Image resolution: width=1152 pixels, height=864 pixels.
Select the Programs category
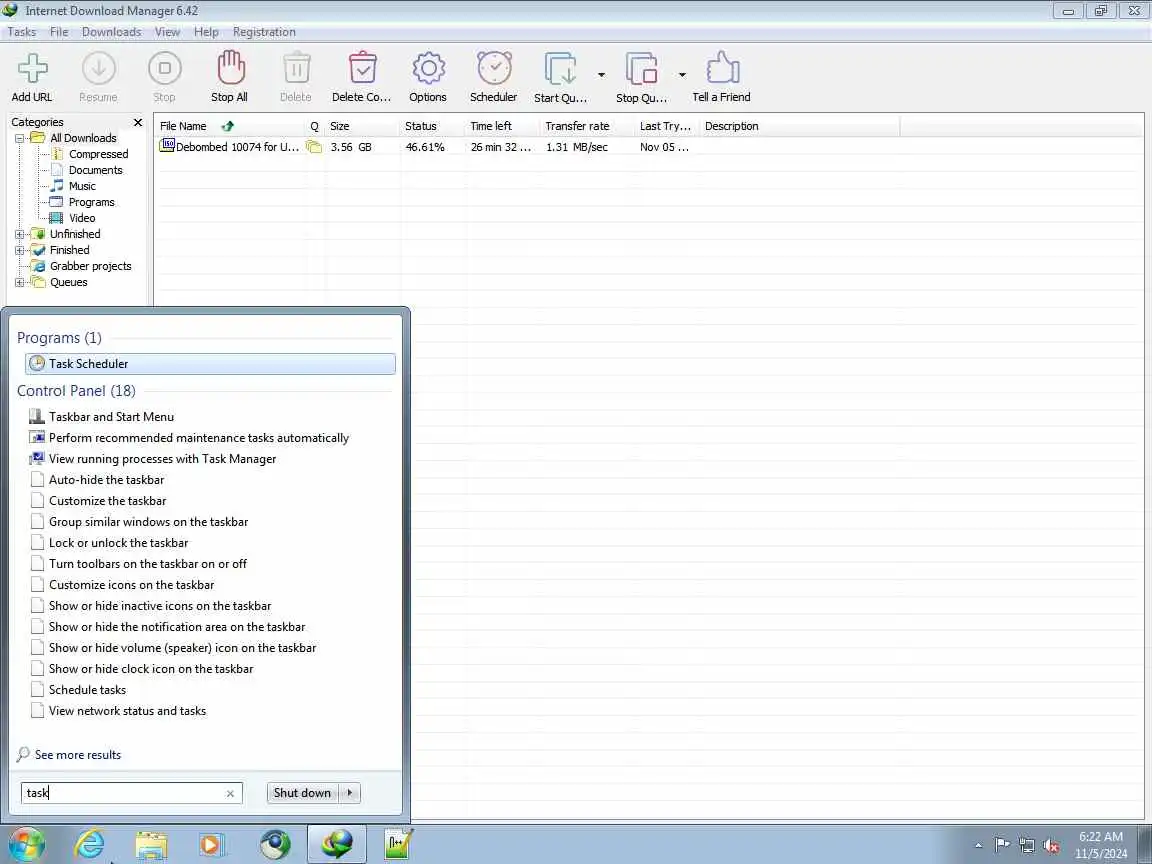pos(92,202)
